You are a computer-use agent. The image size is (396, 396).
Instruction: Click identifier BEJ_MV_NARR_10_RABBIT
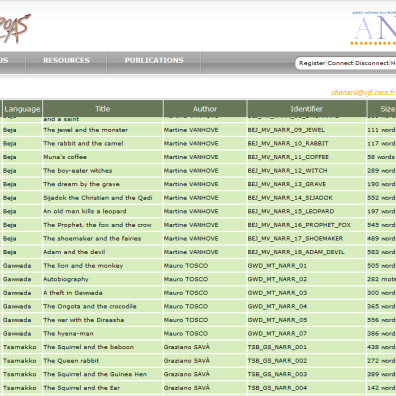coord(288,144)
